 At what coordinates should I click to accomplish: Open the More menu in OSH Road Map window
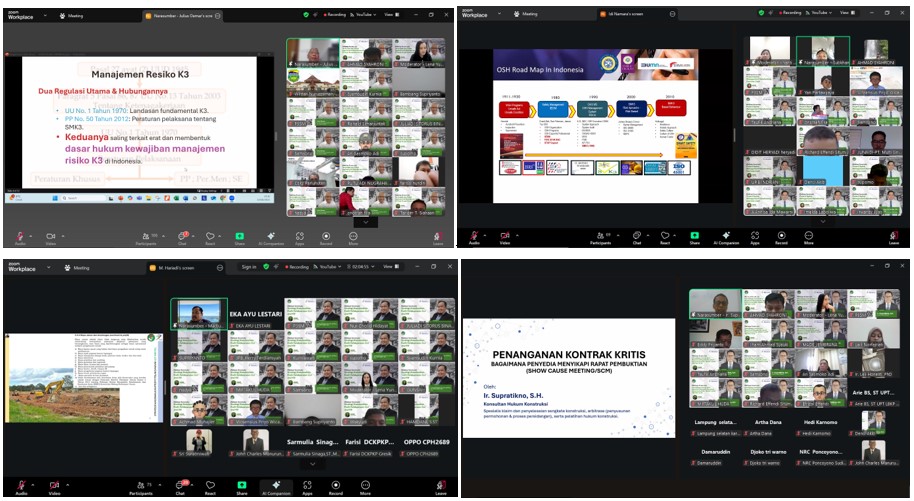810,236
